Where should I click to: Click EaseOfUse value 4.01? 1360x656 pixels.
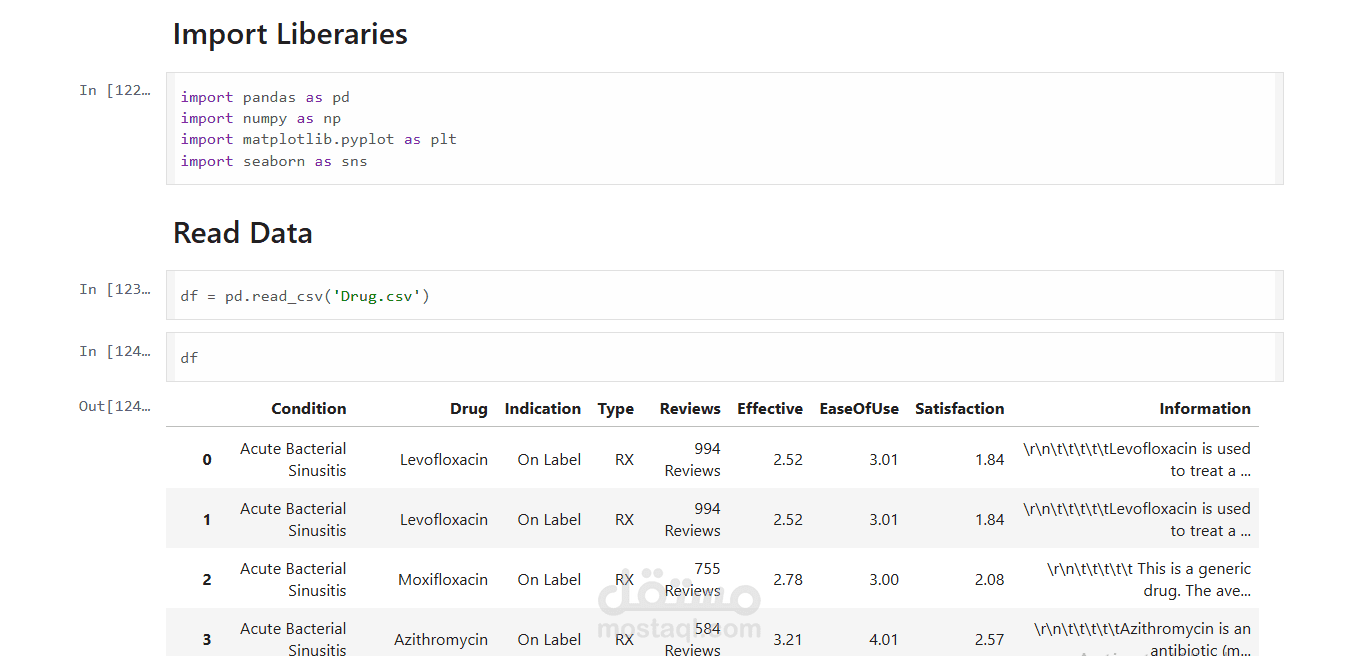click(884, 640)
